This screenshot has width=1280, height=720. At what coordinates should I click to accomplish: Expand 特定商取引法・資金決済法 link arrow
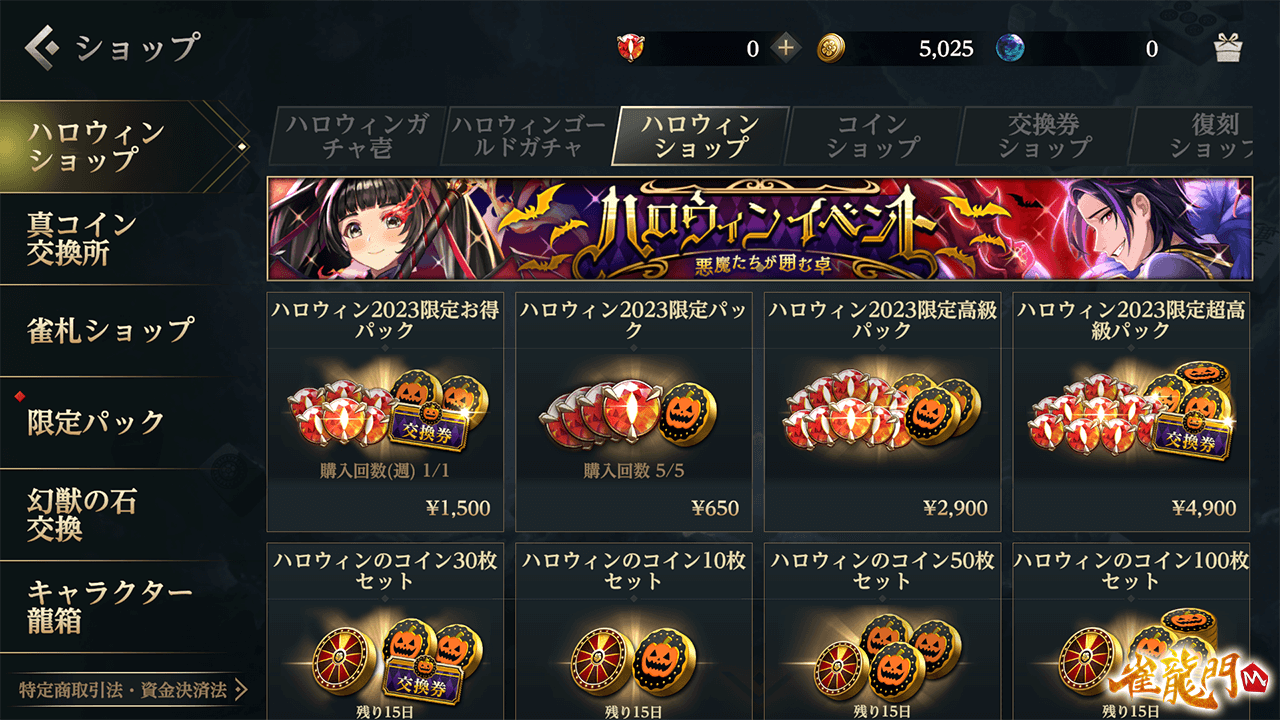coord(240,690)
